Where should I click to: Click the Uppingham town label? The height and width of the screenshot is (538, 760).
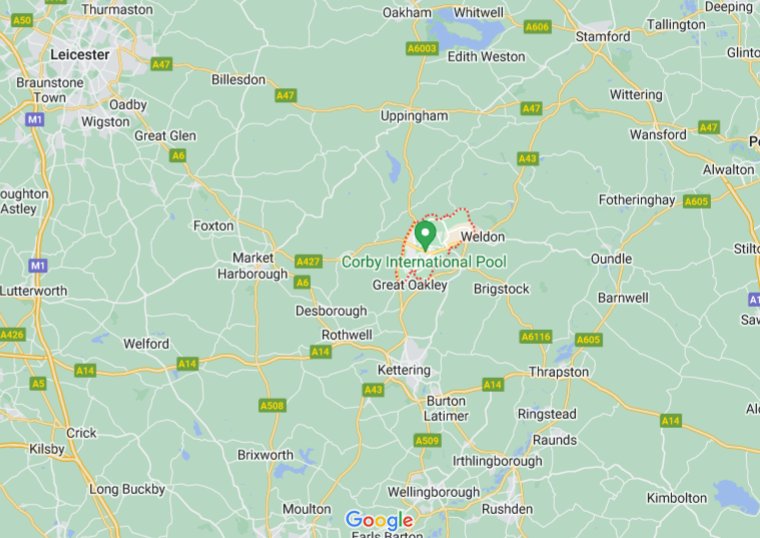[414, 116]
